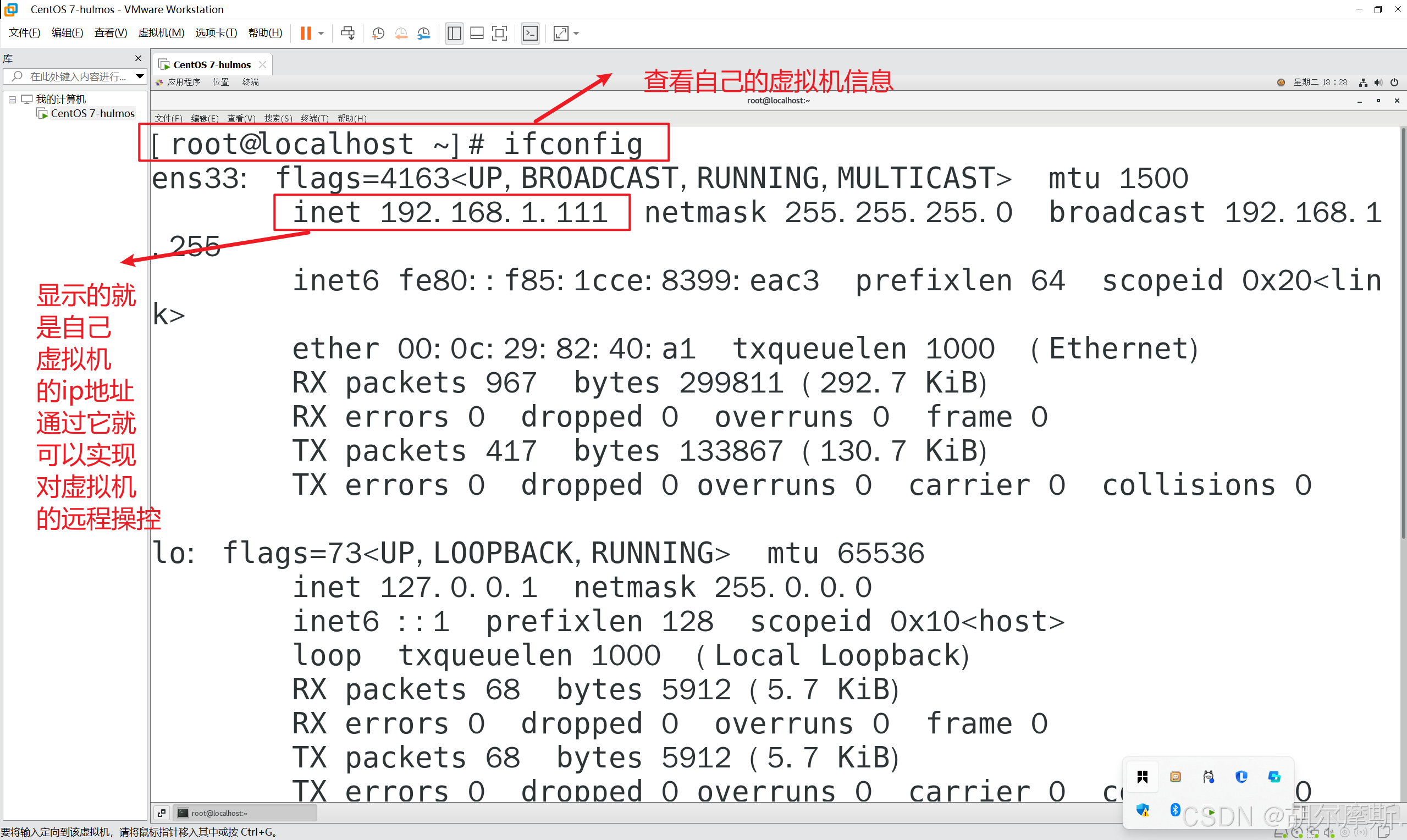Viewport: 1407px width, 840px height.
Task: Click the pause virtual machine button
Action: (306, 34)
